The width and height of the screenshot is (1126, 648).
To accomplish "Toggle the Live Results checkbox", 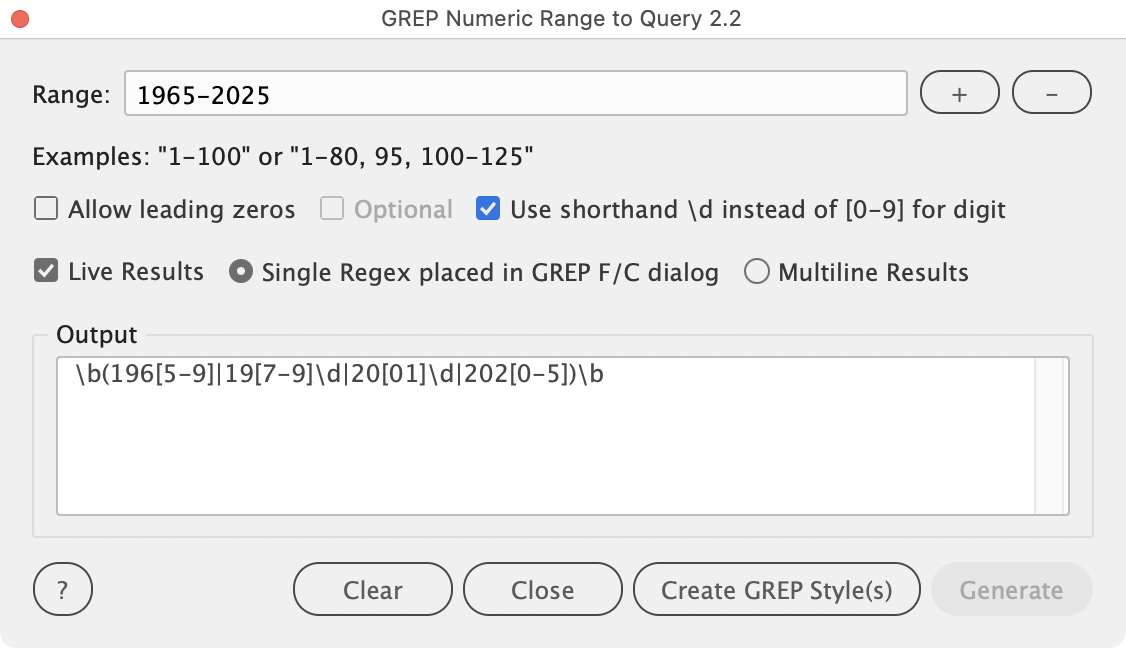I will (x=46, y=272).
